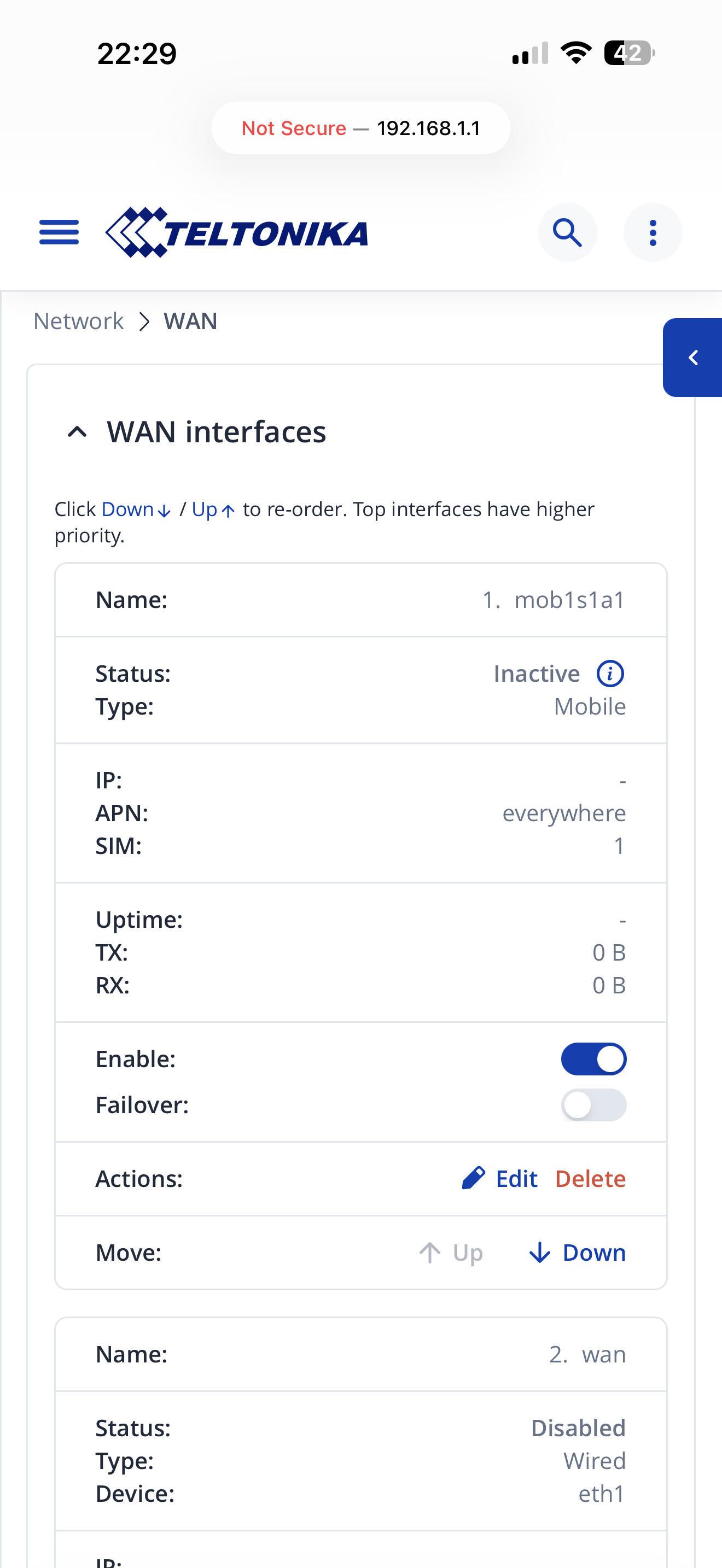Open the hamburger navigation menu
Screen dimensions: 722x1568
[x=59, y=232]
